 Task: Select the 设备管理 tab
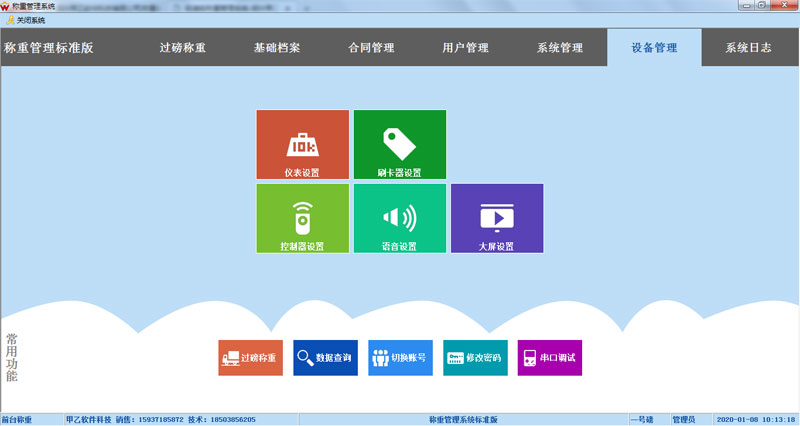(654, 48)
